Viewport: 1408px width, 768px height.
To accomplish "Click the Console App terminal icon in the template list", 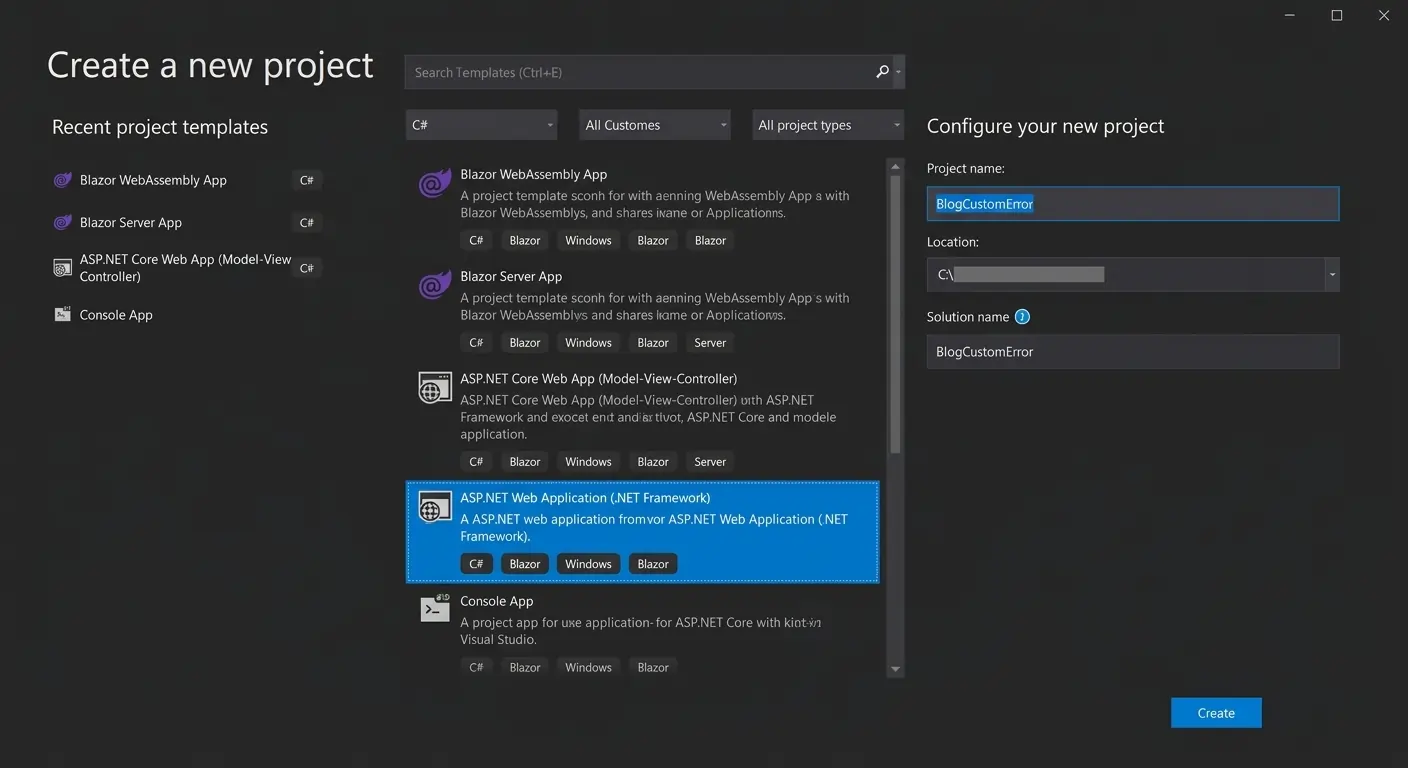I will coord(434,607).
